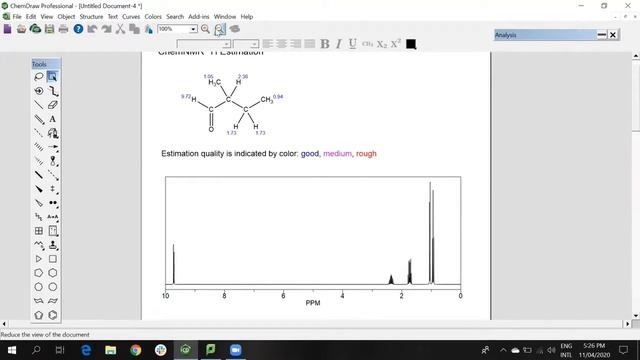The image size is (640, 360).
Task: Open the Colors menu
Action: pos(153,17)
